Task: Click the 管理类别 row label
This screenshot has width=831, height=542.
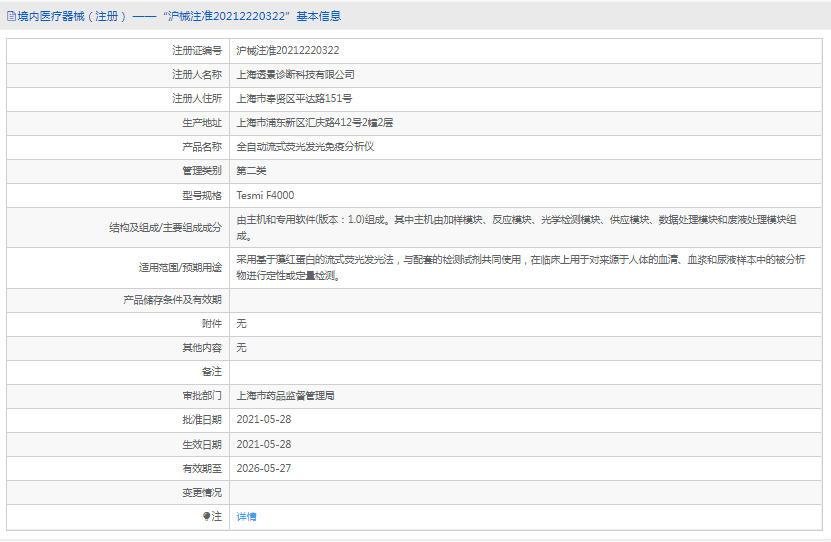Action: point(202,171)
